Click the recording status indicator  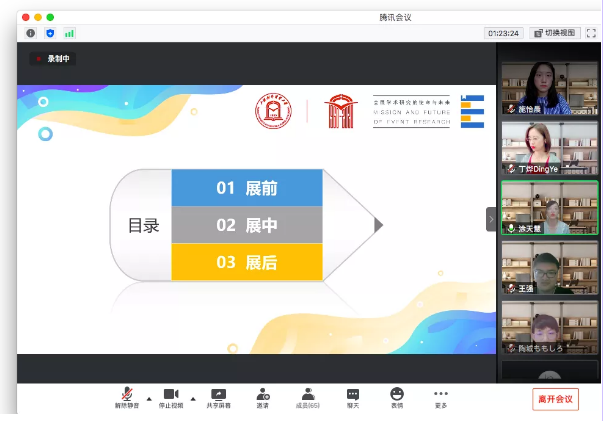[x=53, y=59]
